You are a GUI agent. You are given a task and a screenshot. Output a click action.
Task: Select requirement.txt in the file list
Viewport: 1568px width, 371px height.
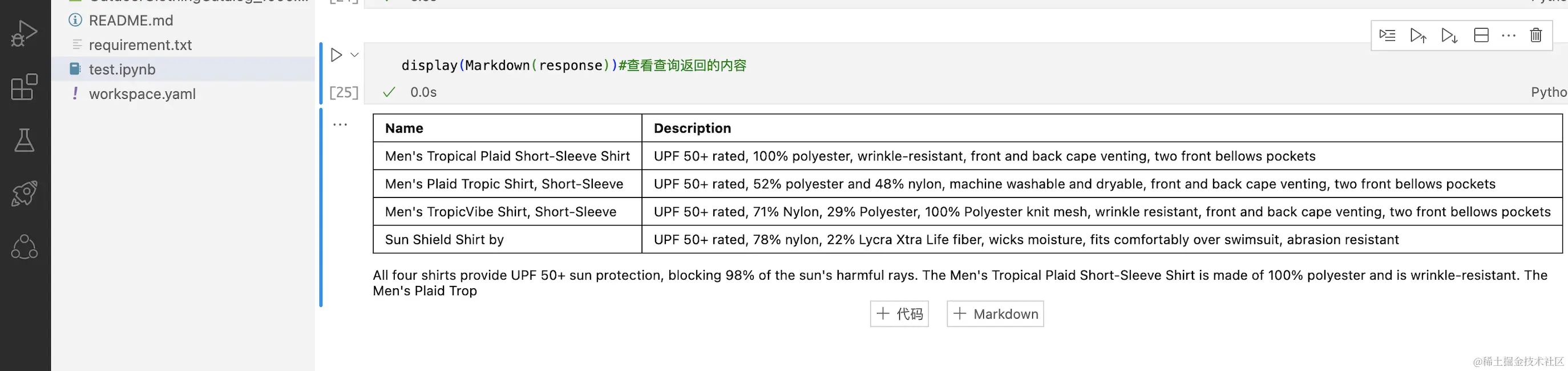point(140,45)
